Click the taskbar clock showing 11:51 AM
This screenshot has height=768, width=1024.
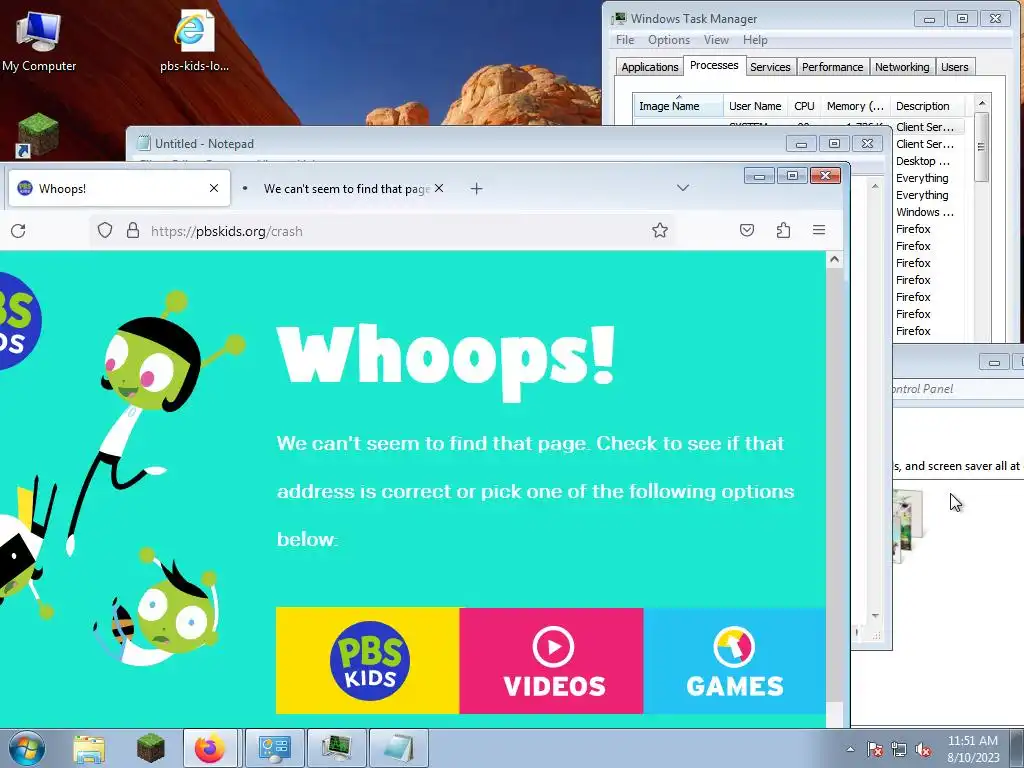(x=973, y=749)
